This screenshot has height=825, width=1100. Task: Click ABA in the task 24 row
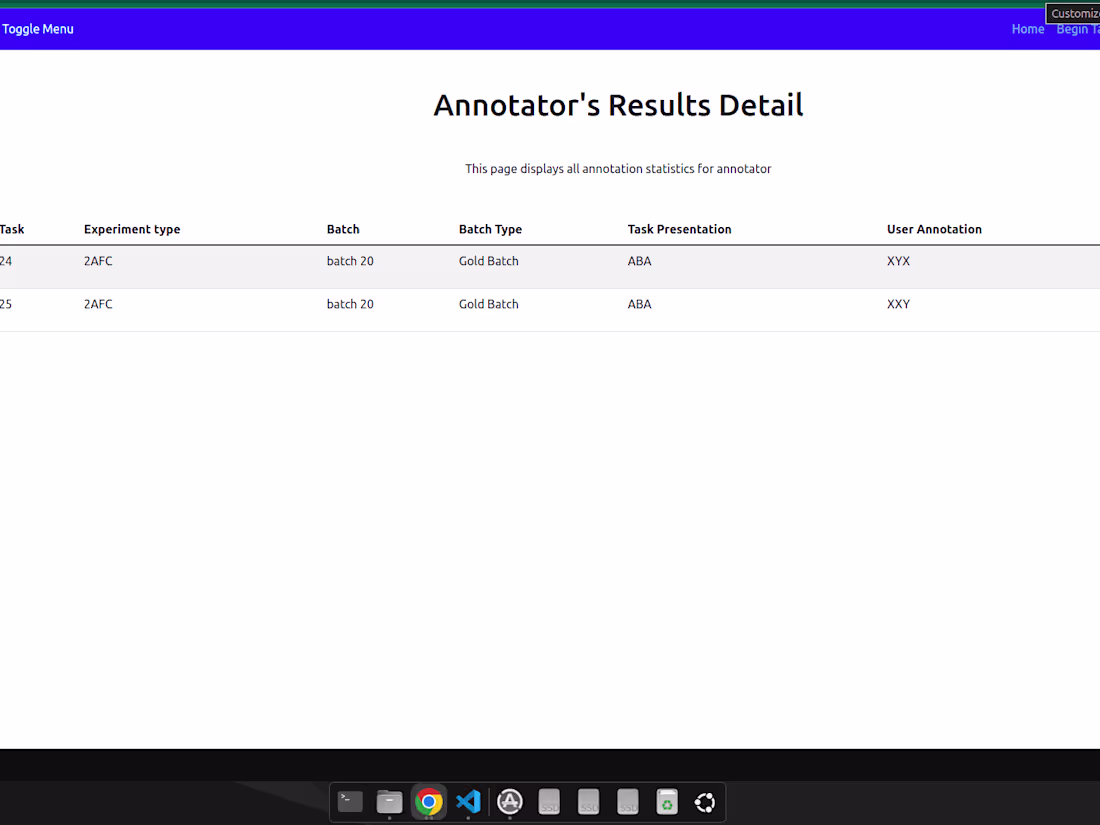pos(639,261)
